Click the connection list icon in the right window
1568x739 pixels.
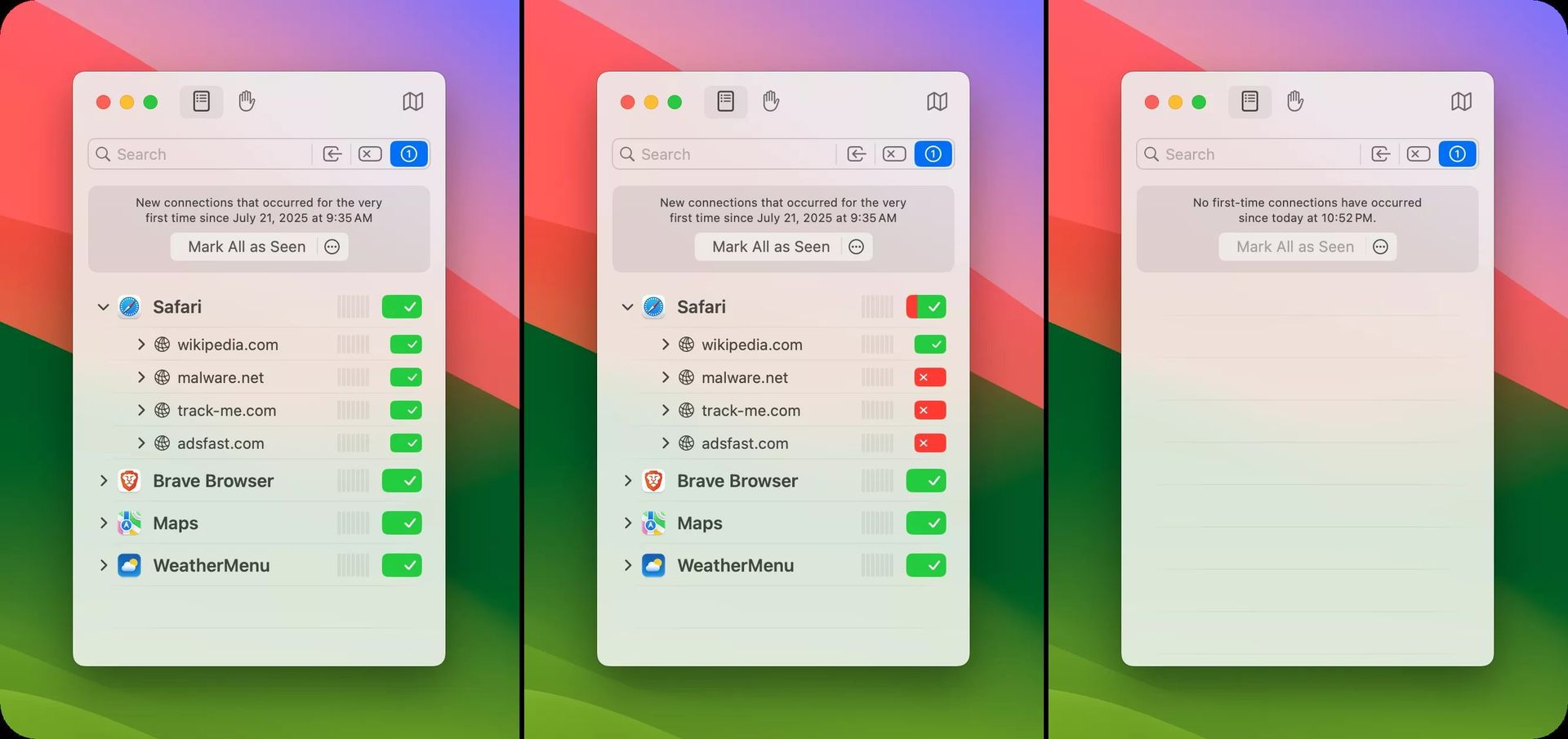pos(1249,101)
